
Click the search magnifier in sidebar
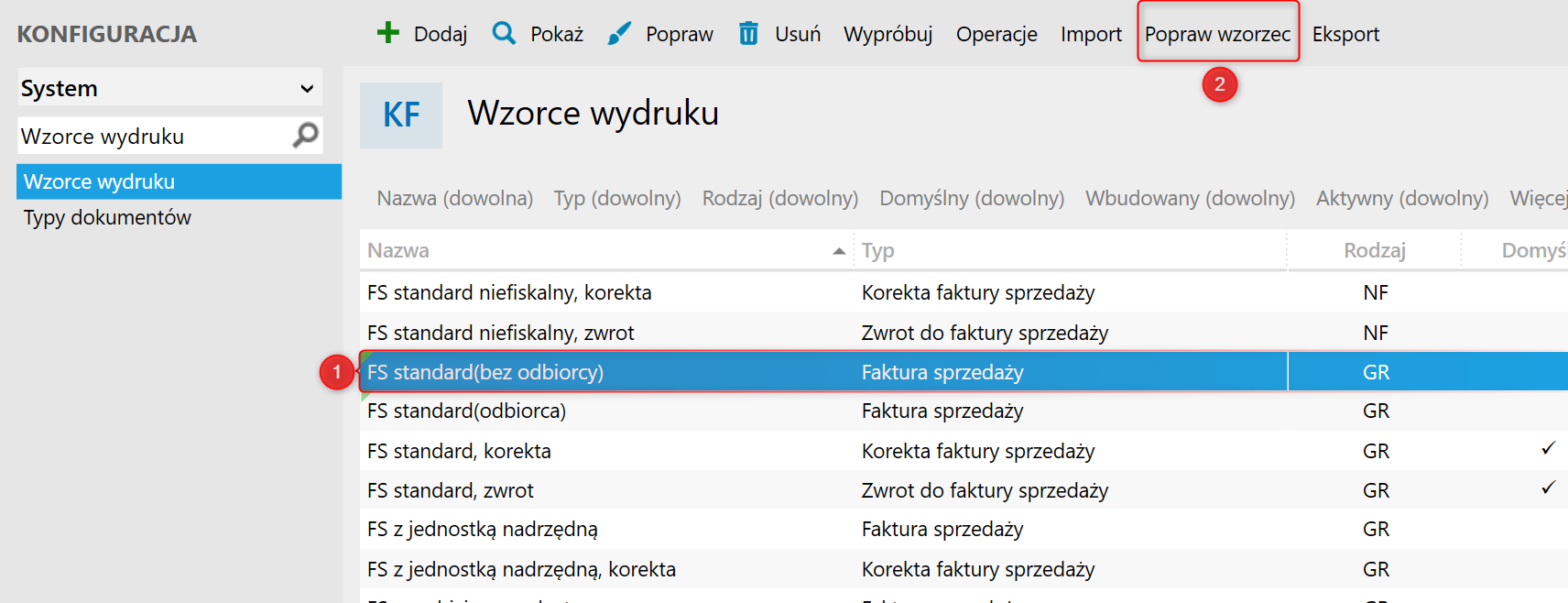[305, 136]
